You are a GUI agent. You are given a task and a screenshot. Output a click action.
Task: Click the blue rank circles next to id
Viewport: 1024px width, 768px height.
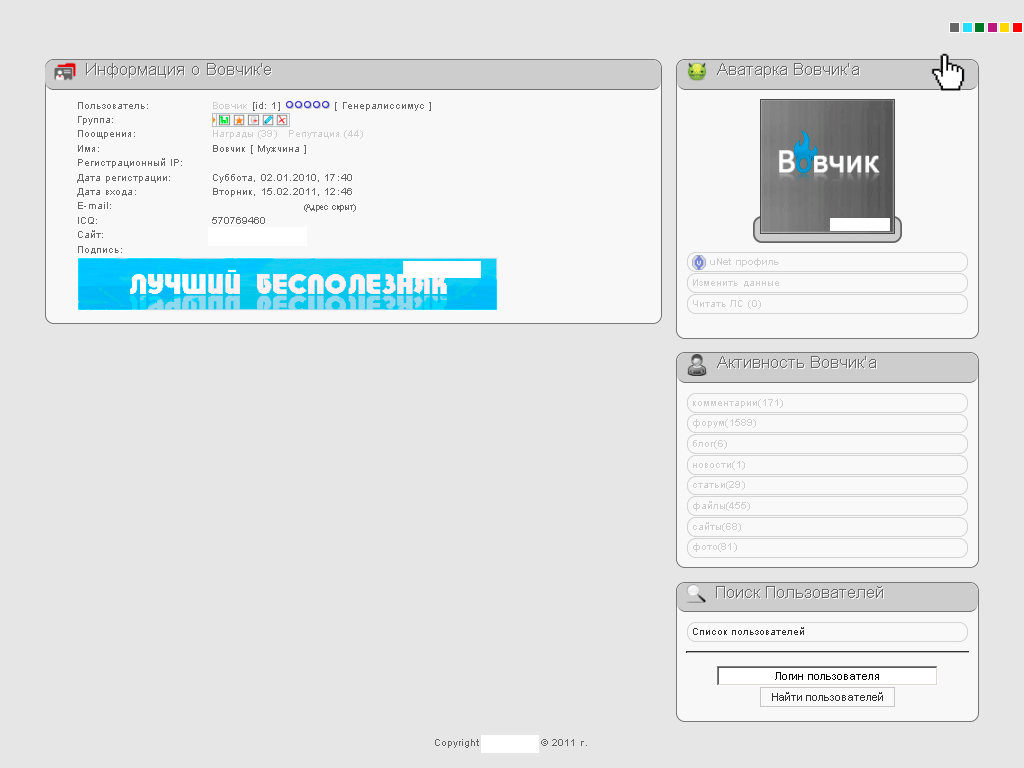(308, 104)
